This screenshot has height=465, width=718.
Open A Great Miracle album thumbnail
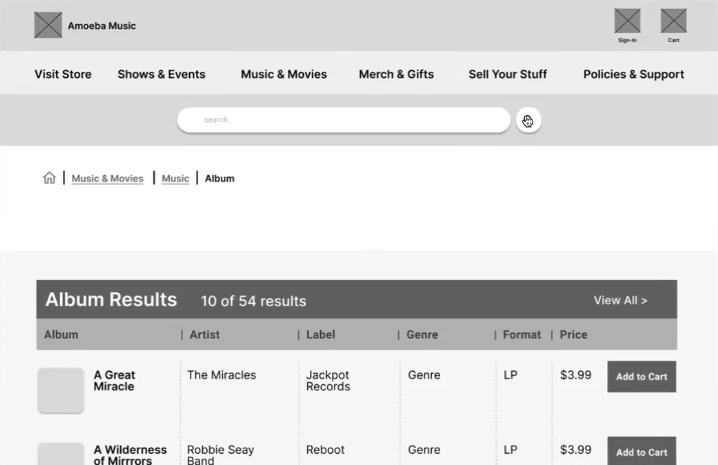61,391
